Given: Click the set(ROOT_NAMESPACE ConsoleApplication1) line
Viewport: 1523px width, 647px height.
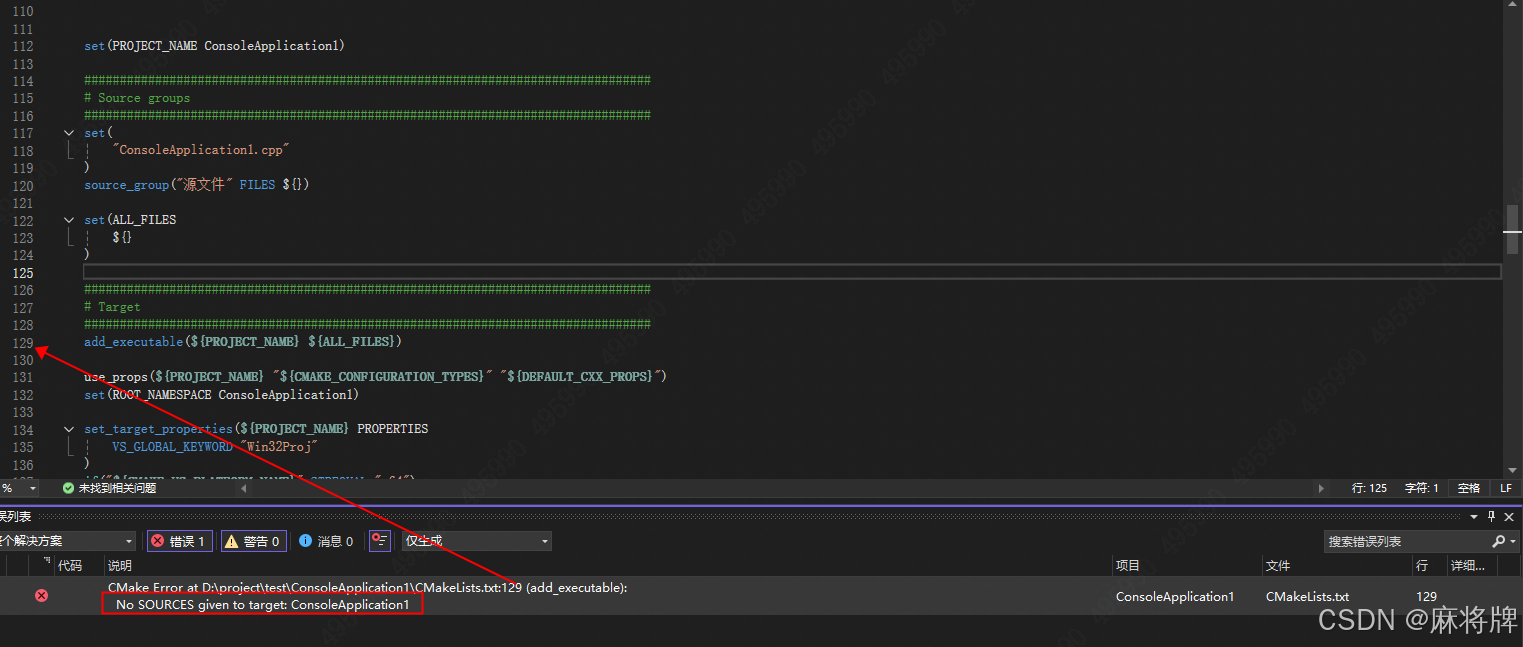Looking at the screenshot, I should pyautogui.click(x=221, y=394).
